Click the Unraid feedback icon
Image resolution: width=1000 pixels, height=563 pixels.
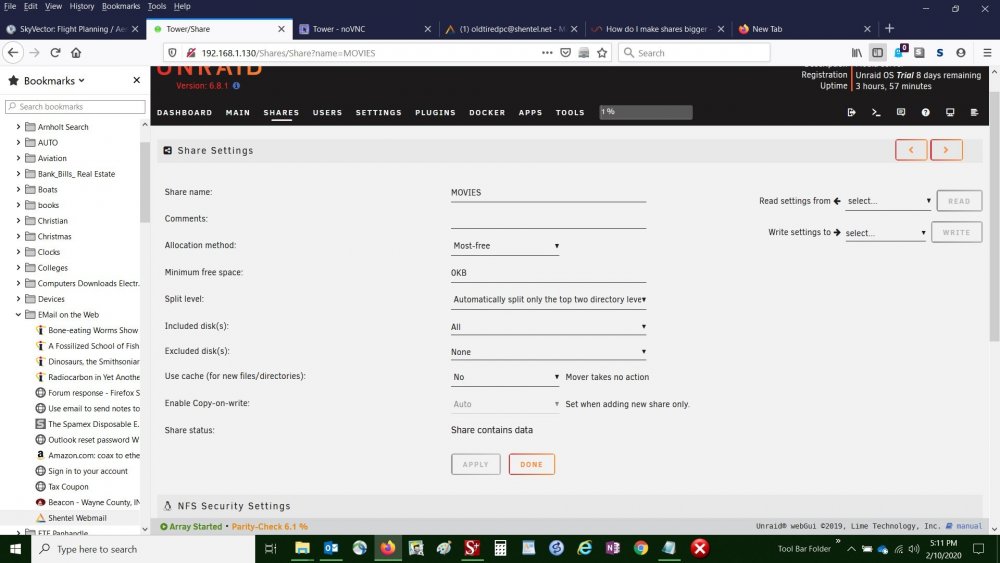(x=901, y=112)
